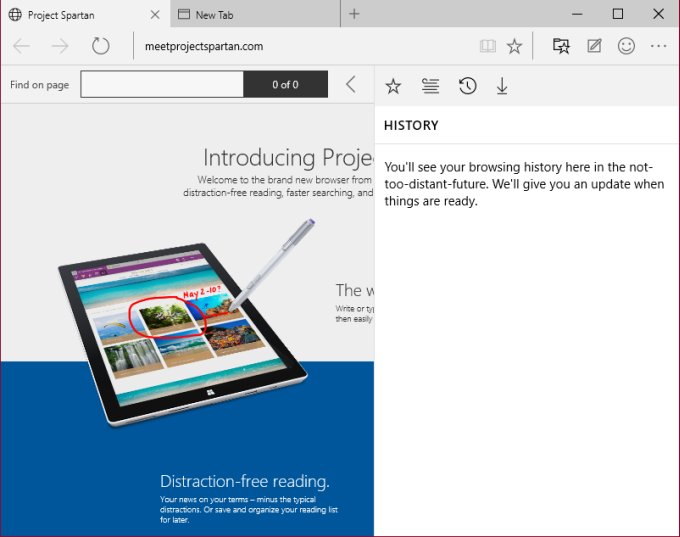Switch to the New Tab tab
This screenshot has height=537, width=680.
(x=255, y=14)
